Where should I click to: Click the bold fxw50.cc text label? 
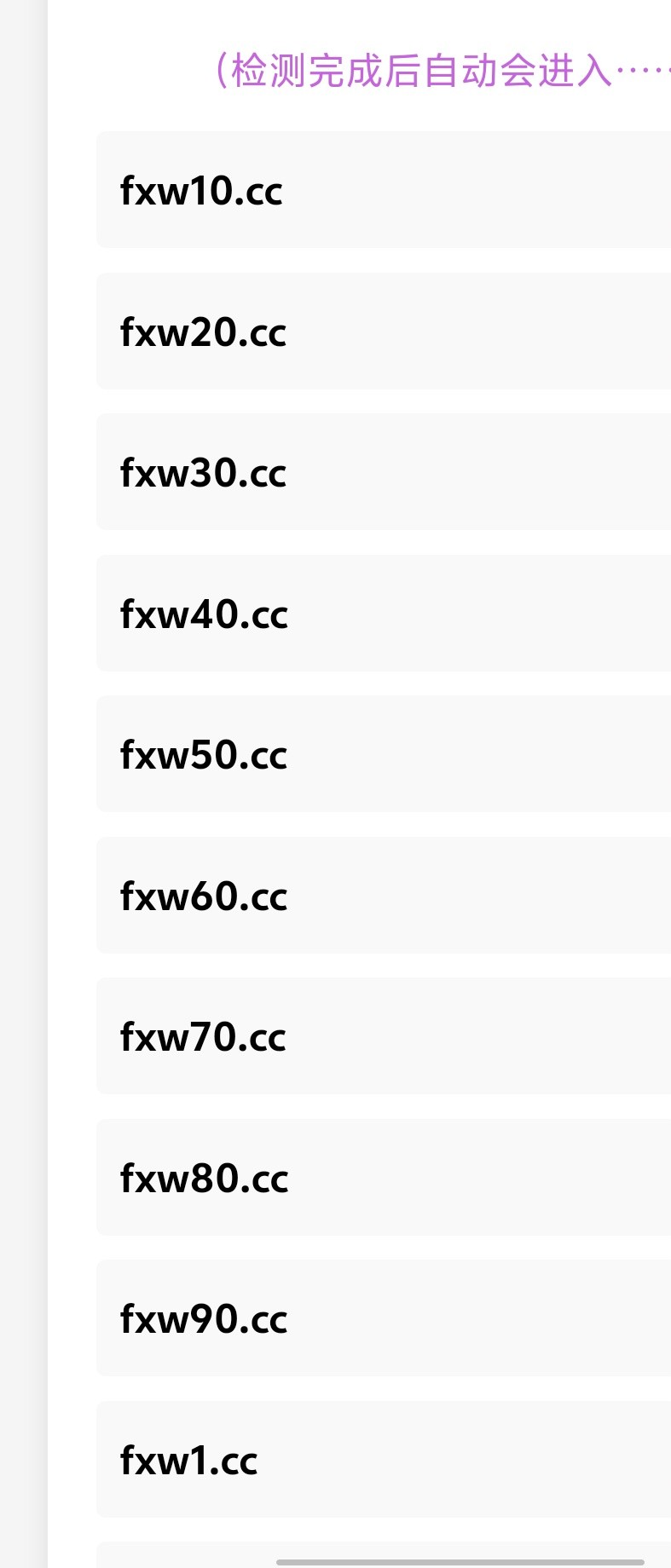[204, 755]
